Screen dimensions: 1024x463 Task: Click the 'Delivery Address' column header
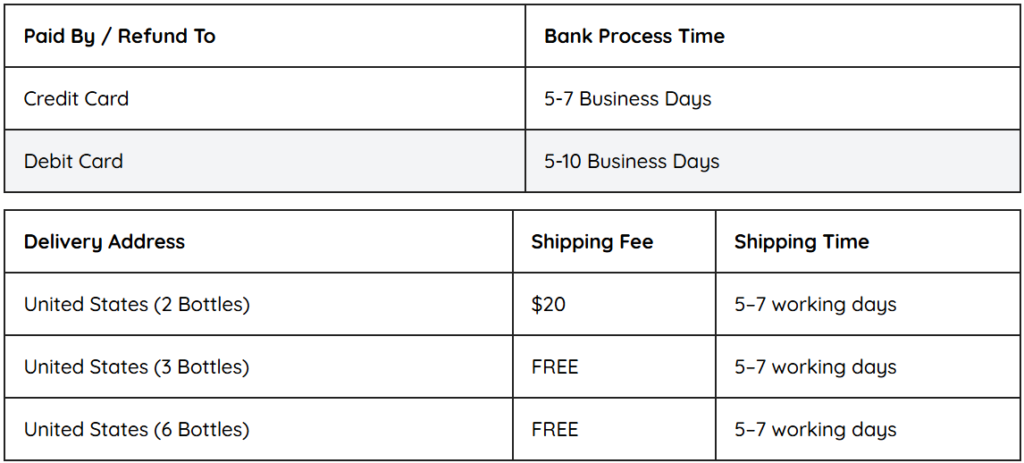259,242
